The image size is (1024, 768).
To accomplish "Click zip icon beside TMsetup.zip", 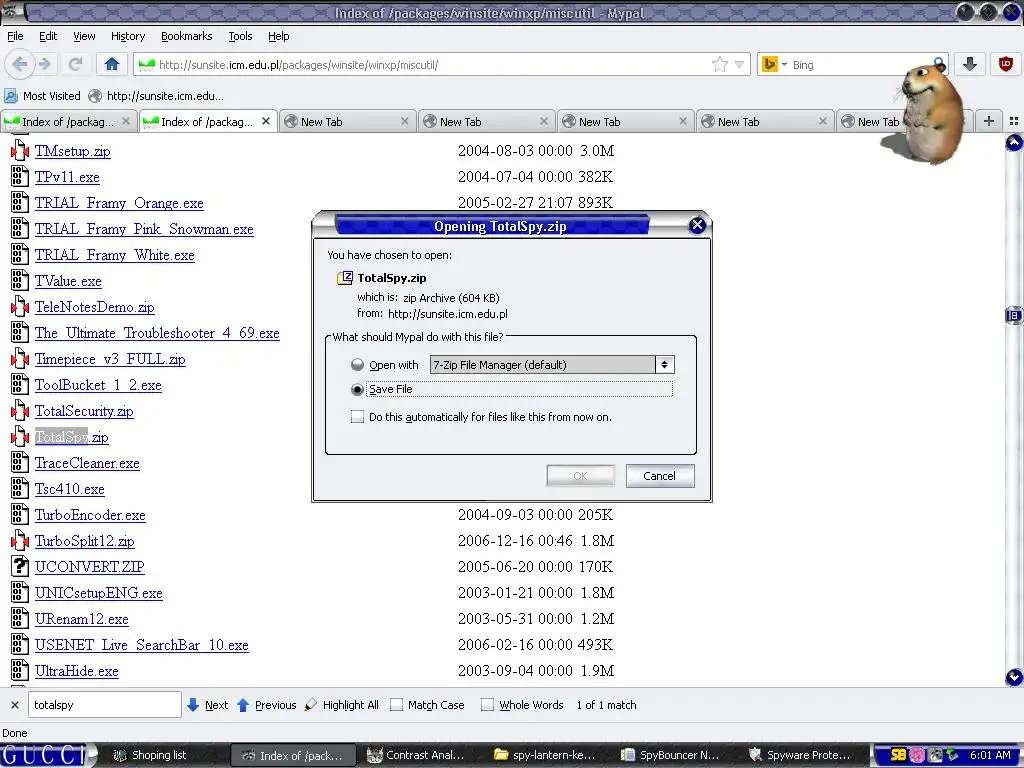I will coord(20,151).
